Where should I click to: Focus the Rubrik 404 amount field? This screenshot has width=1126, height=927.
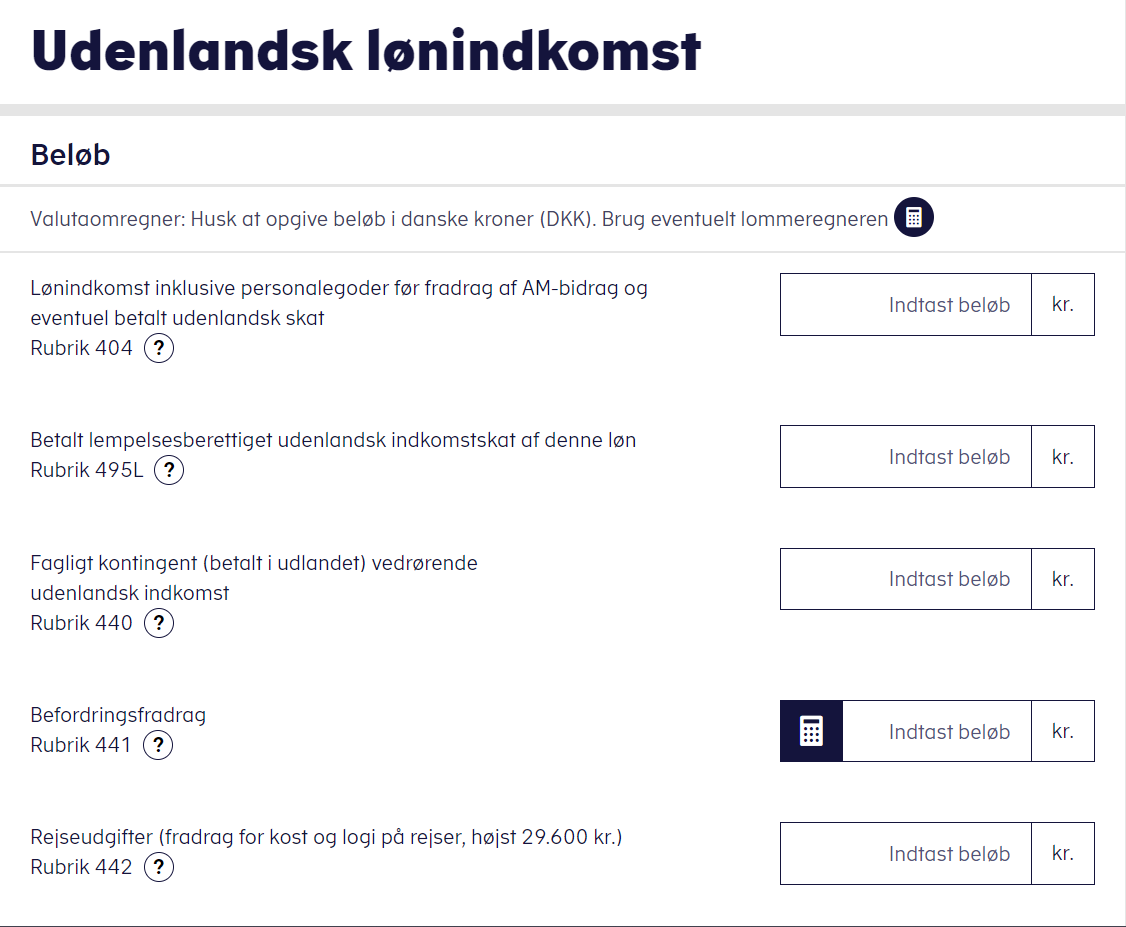pyautogui.click(x=906, y=304)
